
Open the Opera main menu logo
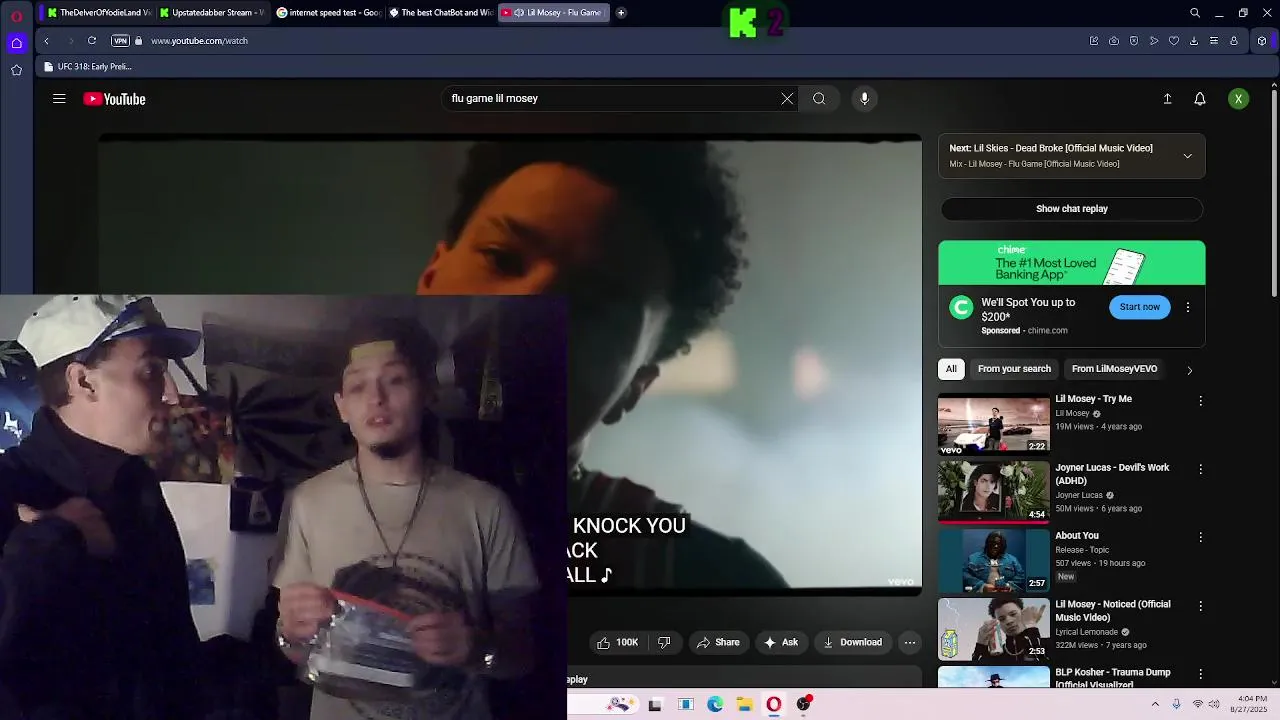point(16,16)
